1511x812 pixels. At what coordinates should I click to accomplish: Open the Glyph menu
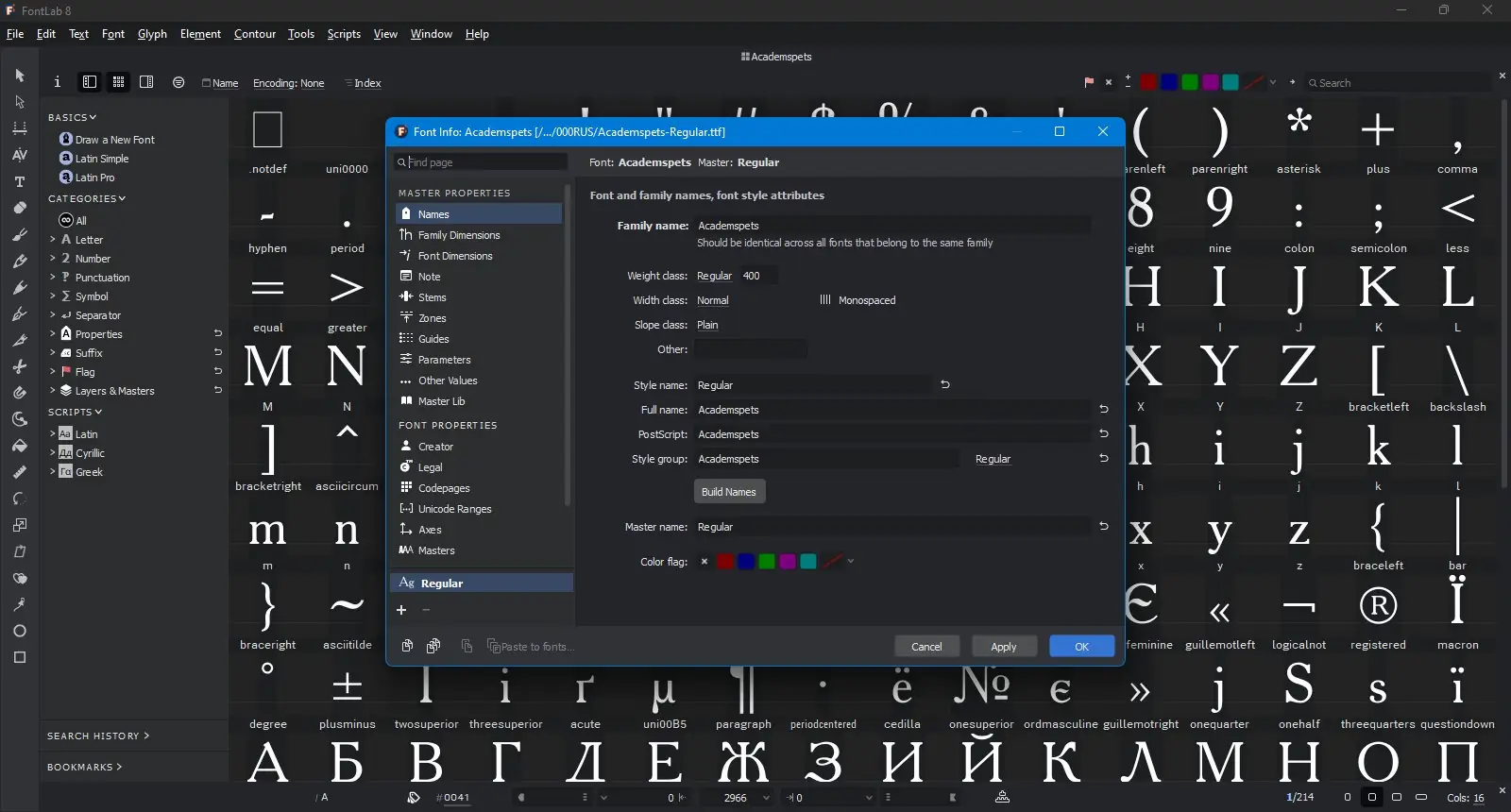click(x=152, y=34)
